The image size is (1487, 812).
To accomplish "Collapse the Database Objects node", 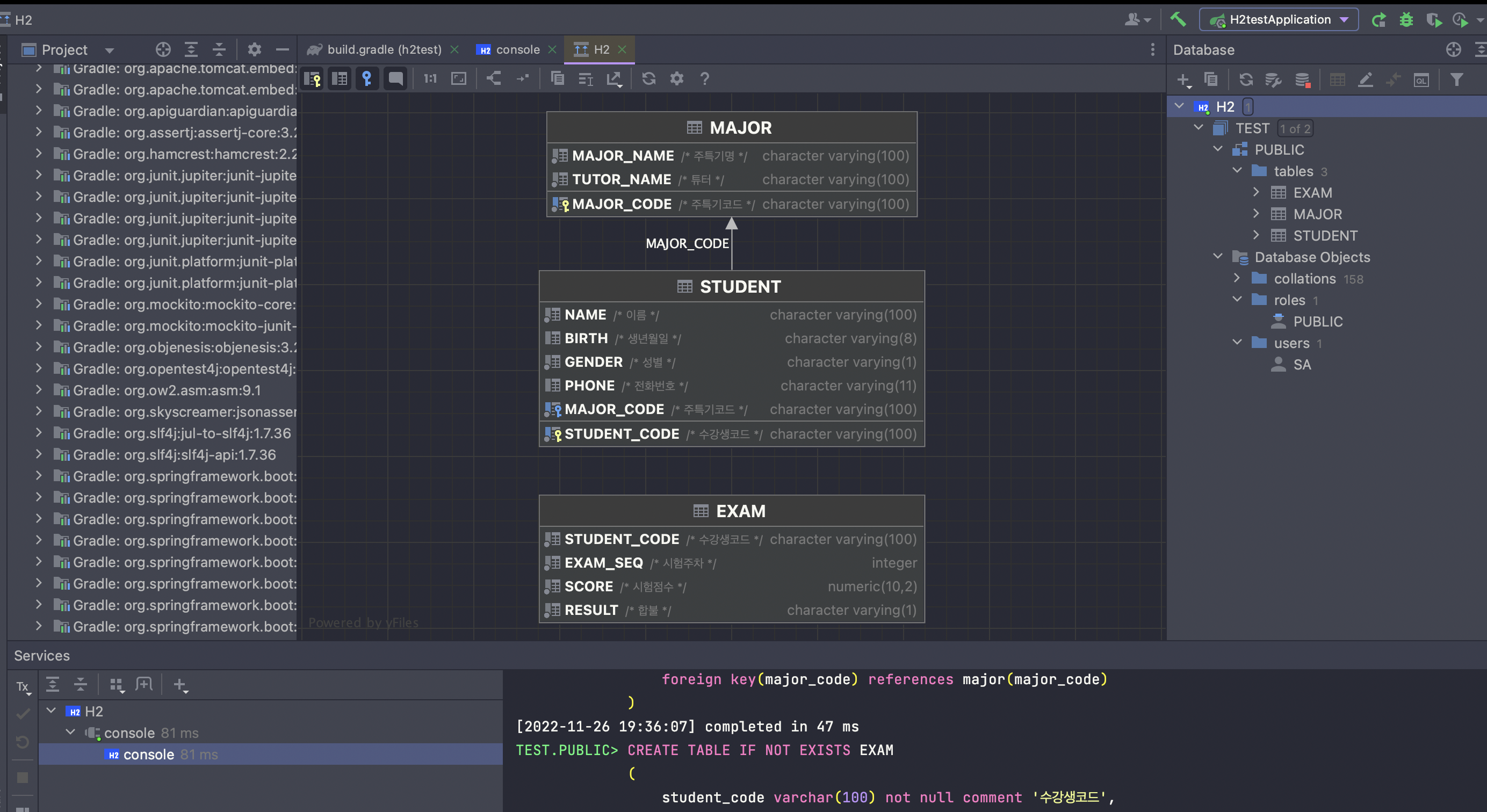I will 1217,257.
